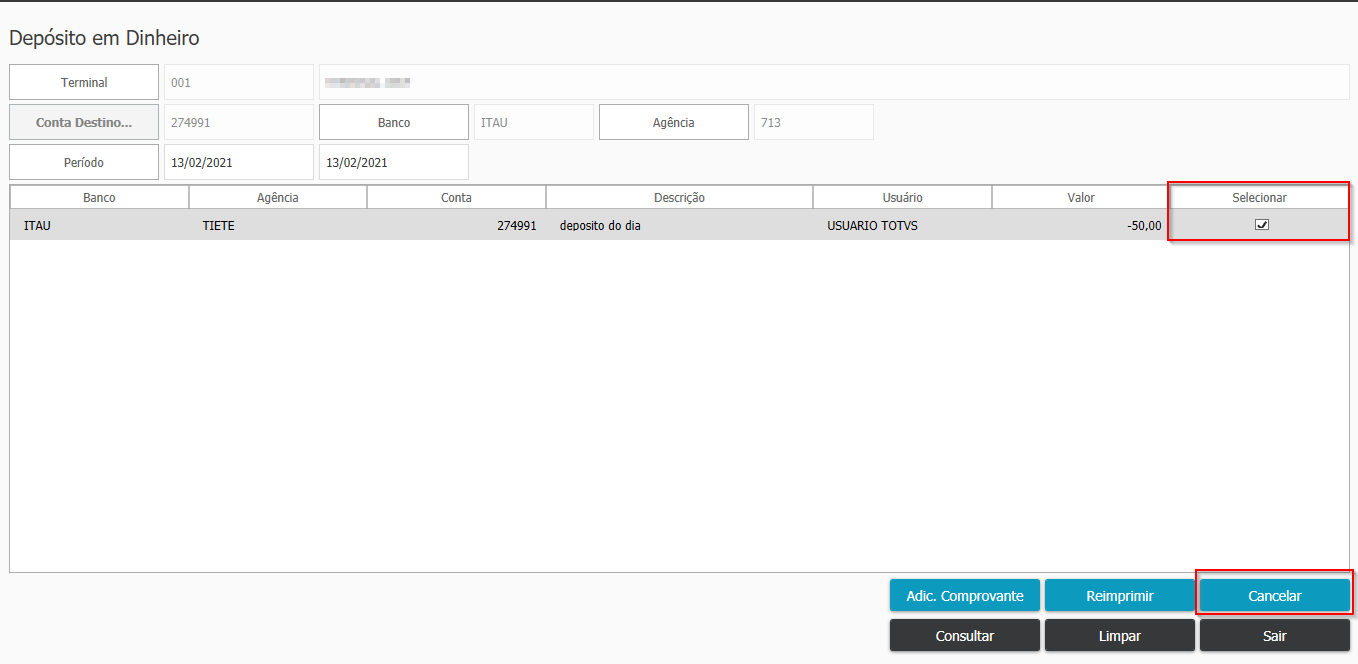Click the Depósito em Dinheiro title
Image resolution: width=1358 pixels, height=664 pixels.
coord(104,38)
